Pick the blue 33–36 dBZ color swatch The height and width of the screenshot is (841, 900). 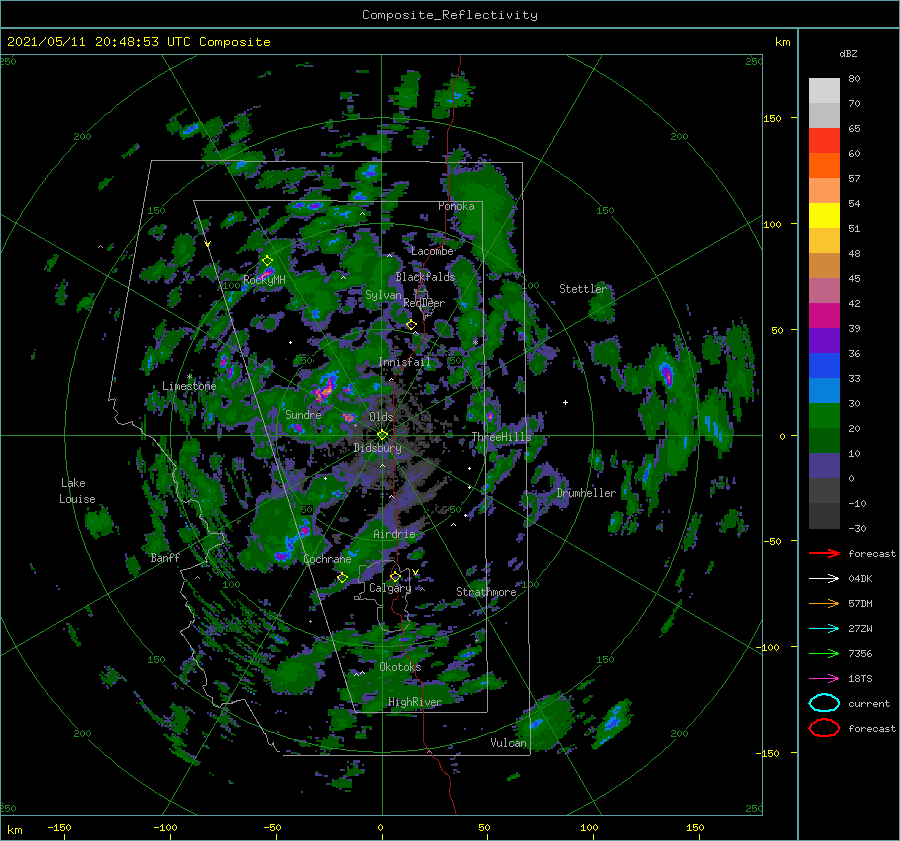(824, 366)
